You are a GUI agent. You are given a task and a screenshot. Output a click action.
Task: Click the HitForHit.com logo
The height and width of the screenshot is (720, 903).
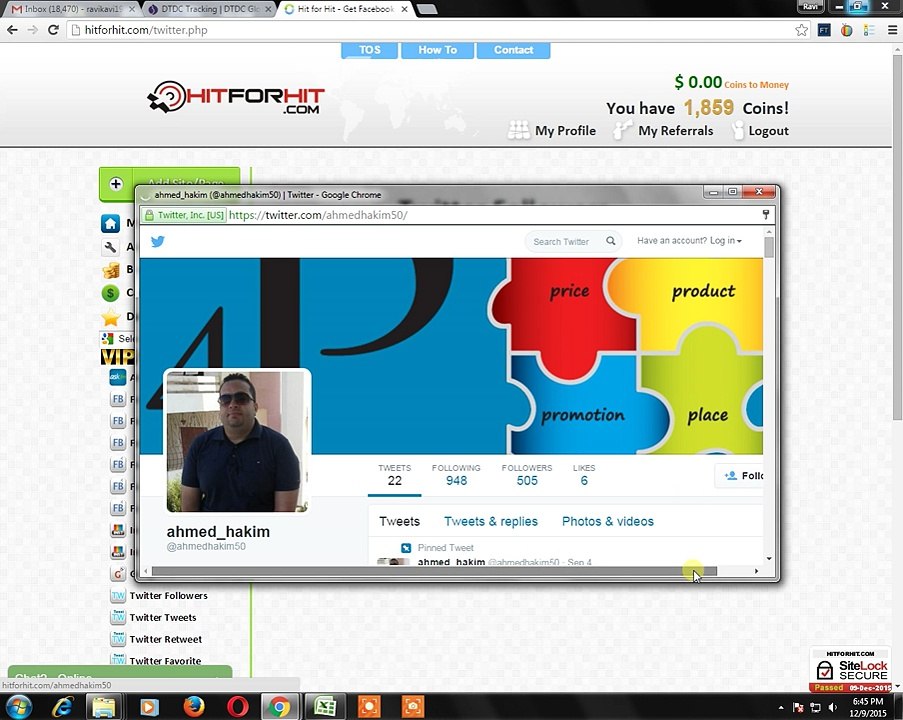click(236, 97)
